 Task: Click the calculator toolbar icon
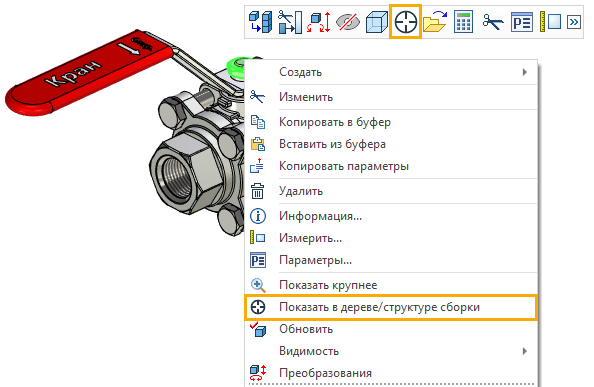(463, 22)
